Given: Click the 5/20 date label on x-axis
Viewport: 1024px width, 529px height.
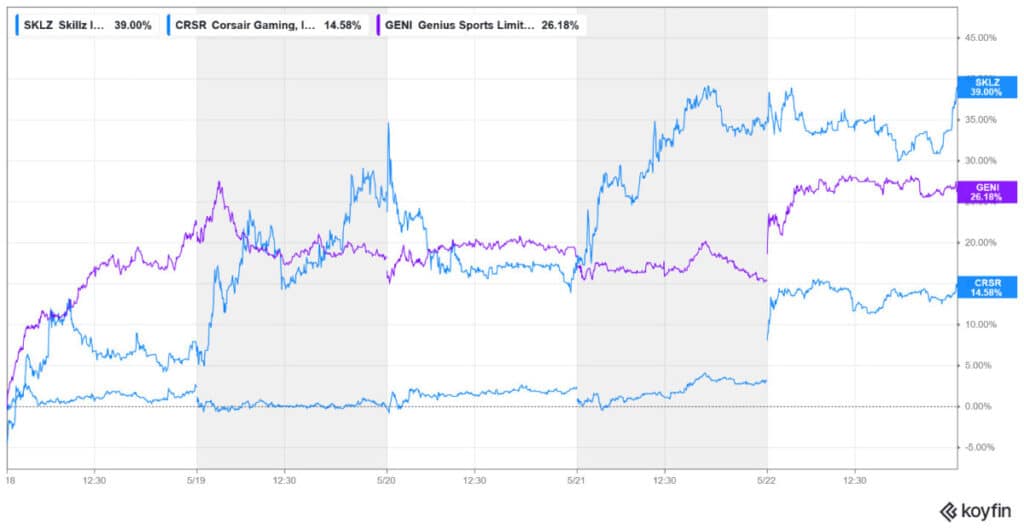Looking at the screenshot, I should point(387,480).
